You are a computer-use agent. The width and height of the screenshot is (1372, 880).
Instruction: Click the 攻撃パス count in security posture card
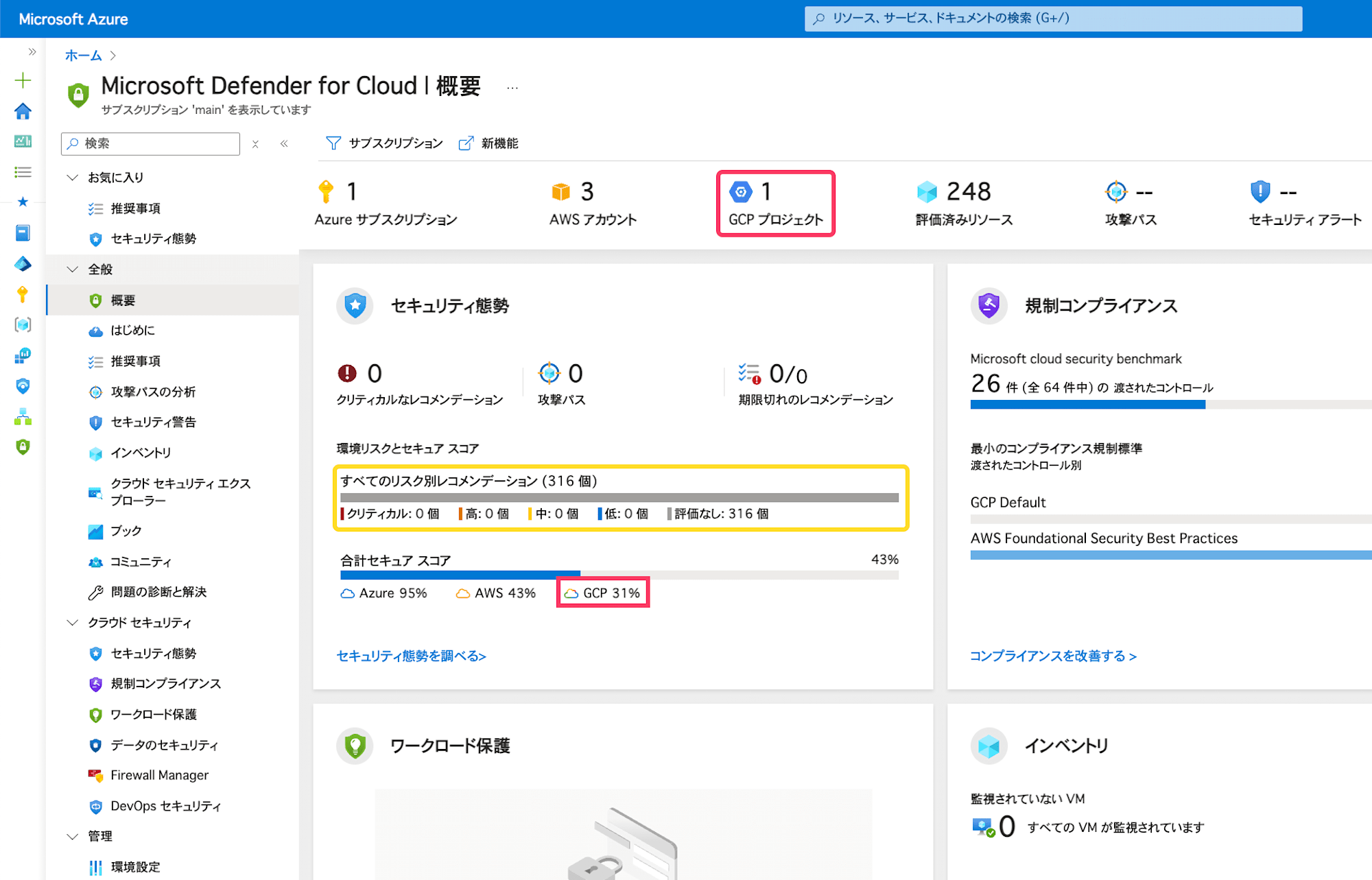(561, 384)
